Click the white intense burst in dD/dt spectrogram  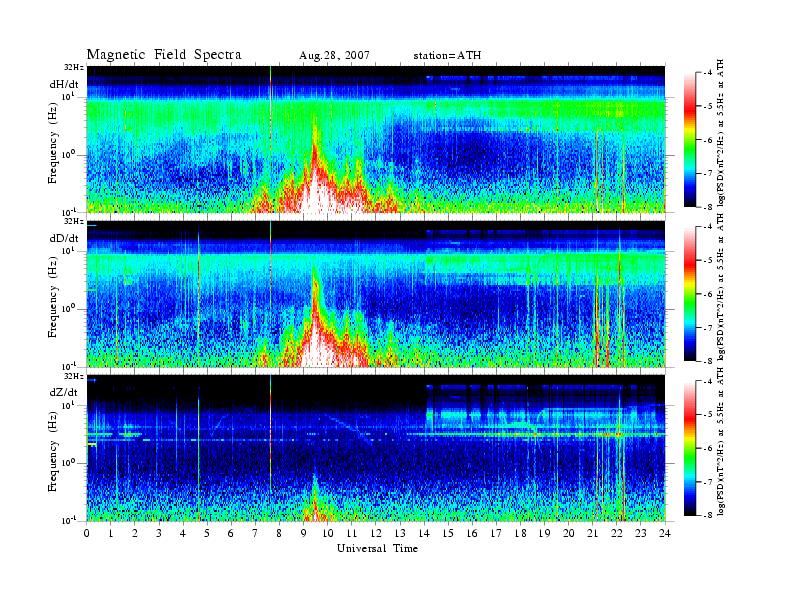click(318, 348)
